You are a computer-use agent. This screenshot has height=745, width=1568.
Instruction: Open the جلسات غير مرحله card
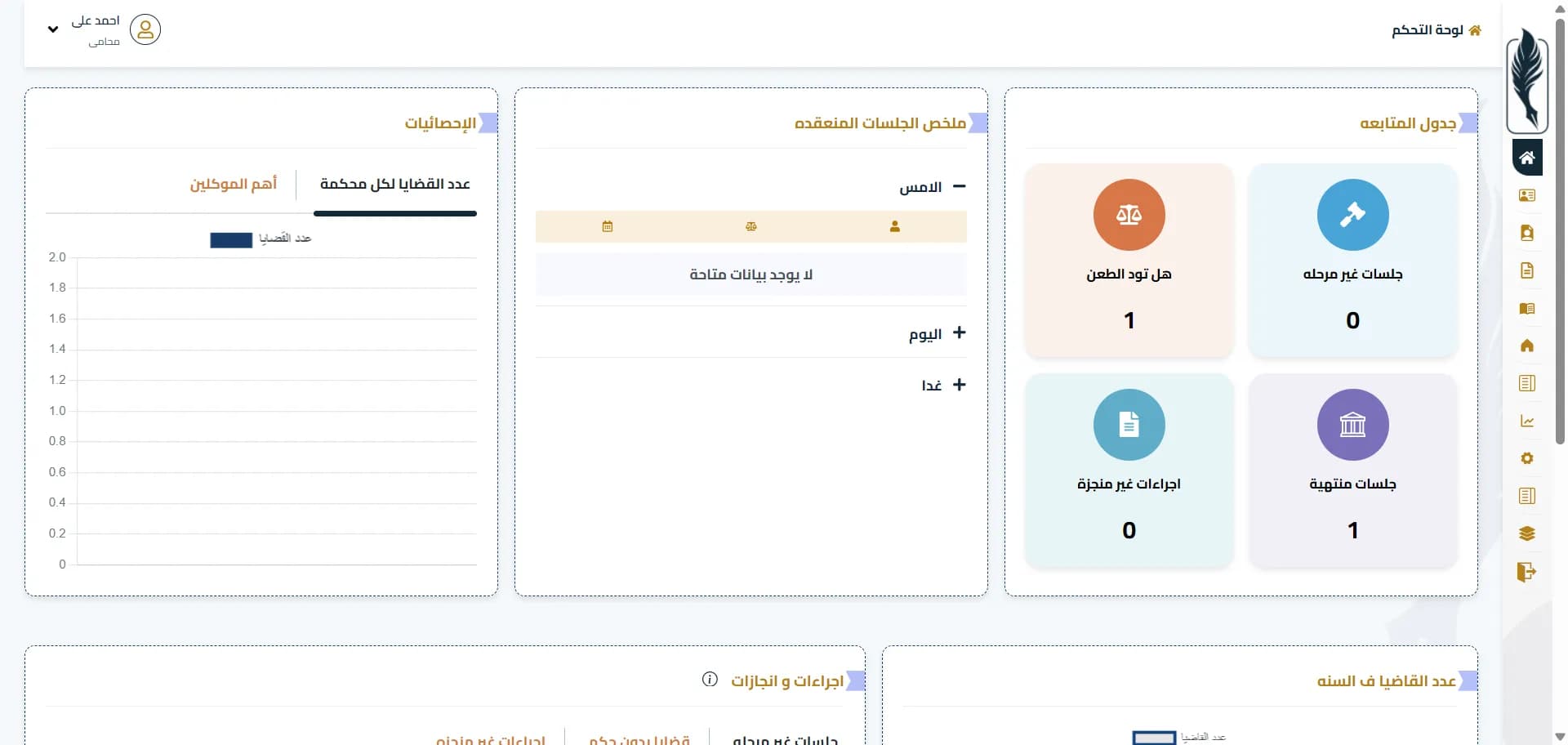[1352, 261]
